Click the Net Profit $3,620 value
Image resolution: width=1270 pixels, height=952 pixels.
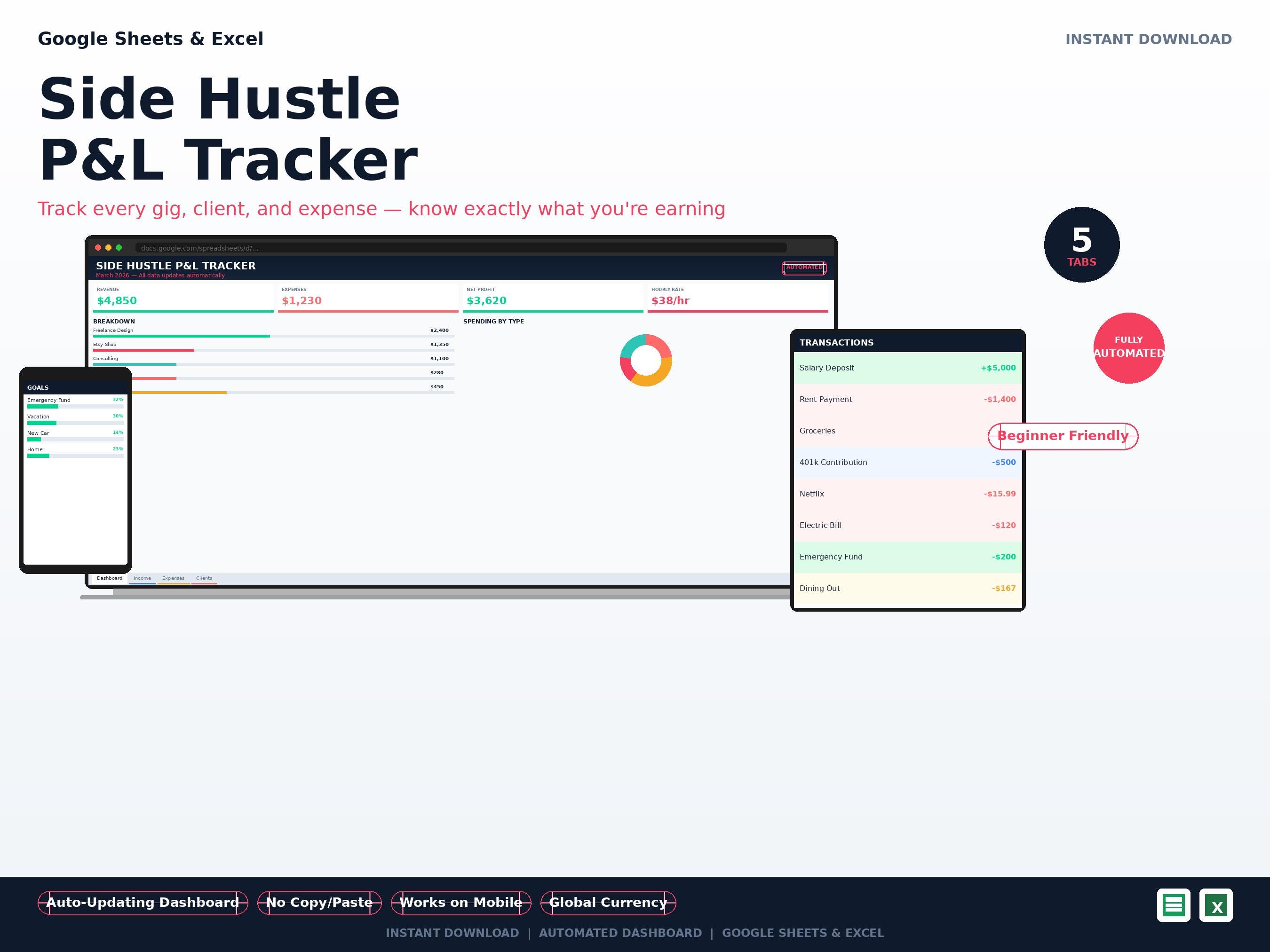tap(486, 301)
